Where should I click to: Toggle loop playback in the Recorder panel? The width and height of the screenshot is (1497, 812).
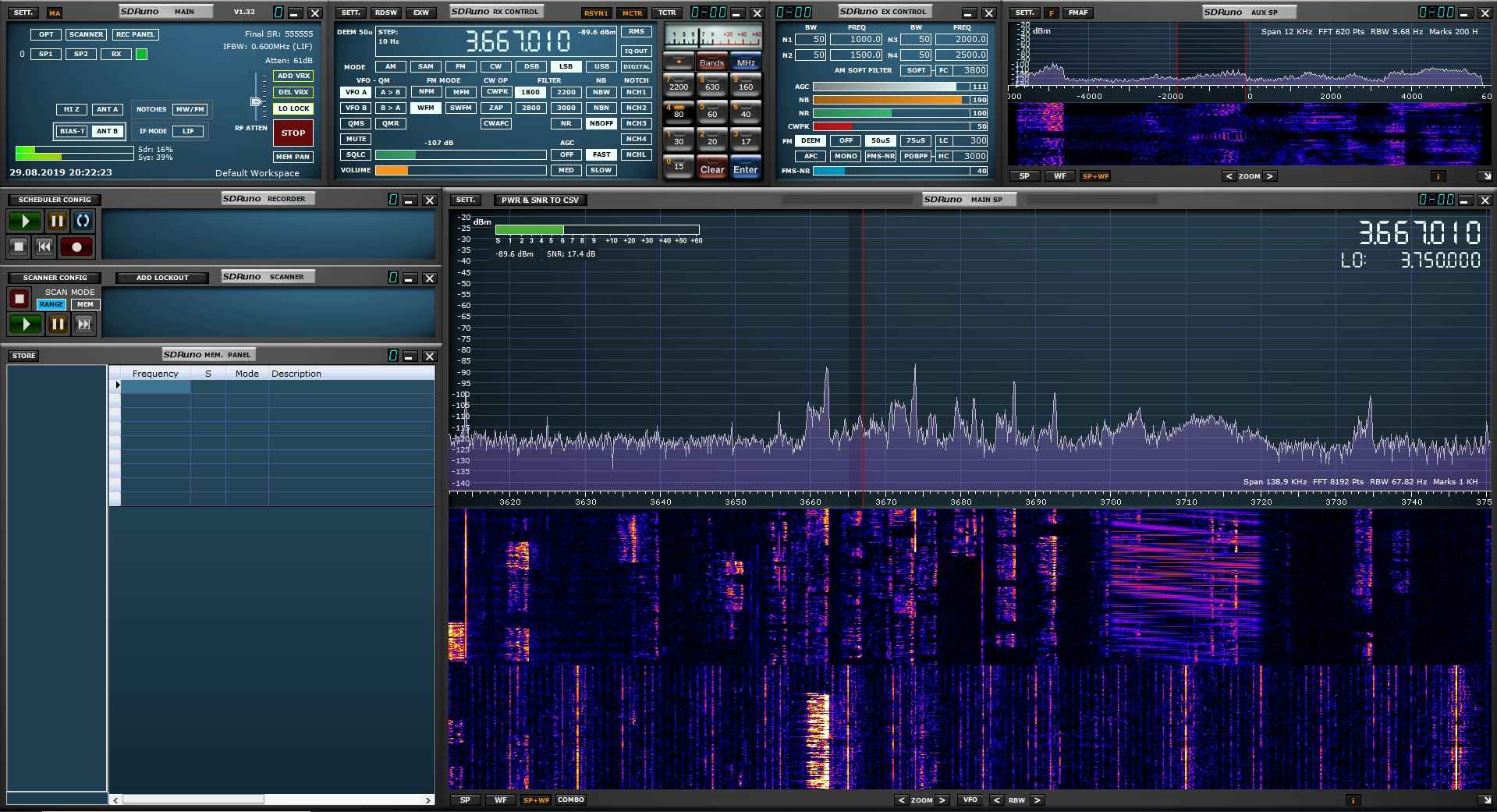pos(83,221)
